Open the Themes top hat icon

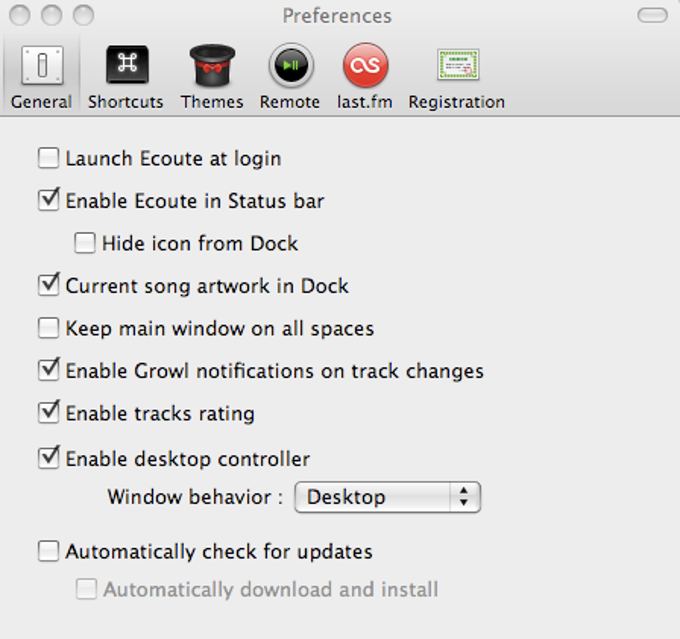[x=212, y=65]
